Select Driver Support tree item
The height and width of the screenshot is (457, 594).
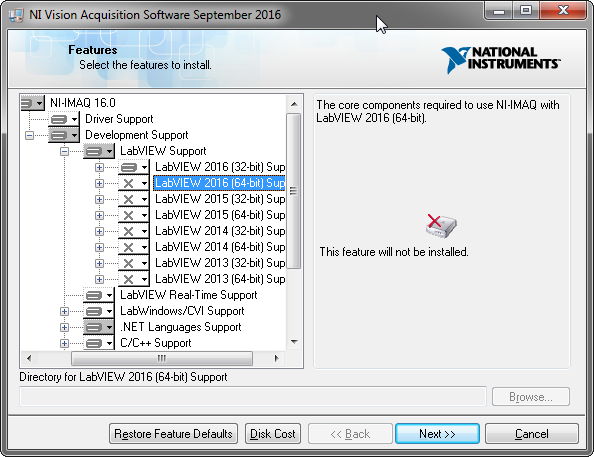[x=119, y=119]
